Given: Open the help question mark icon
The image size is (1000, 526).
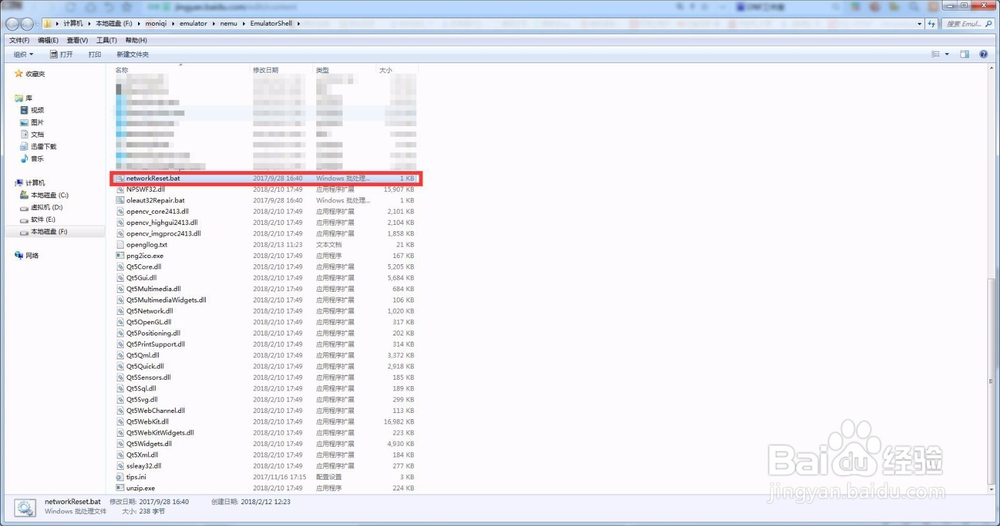Looking at the screenshot, I should (983, 54).
